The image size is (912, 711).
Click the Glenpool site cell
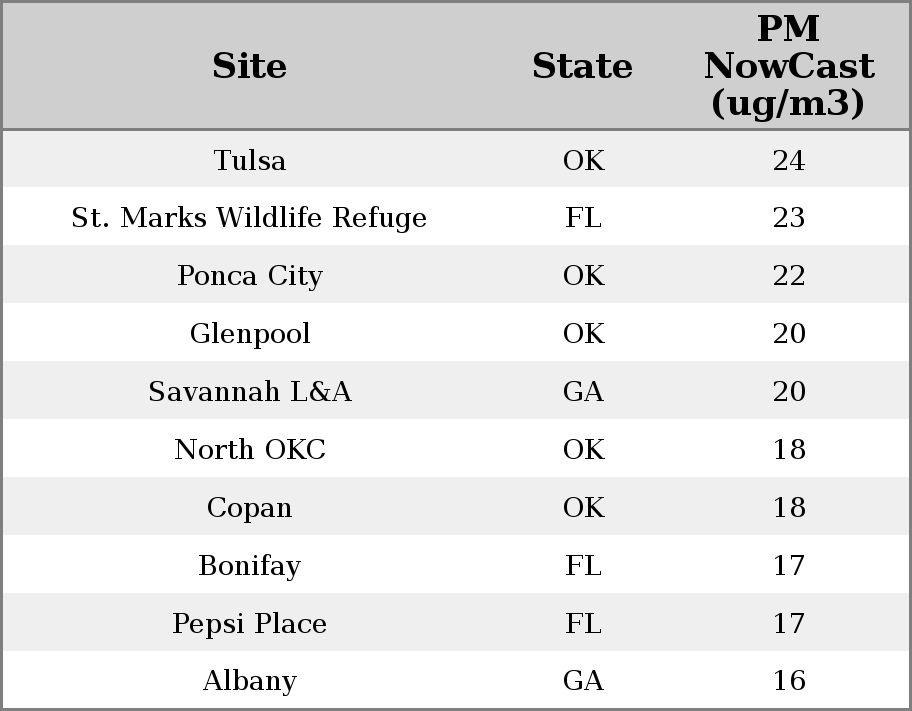tap(250, 334)
